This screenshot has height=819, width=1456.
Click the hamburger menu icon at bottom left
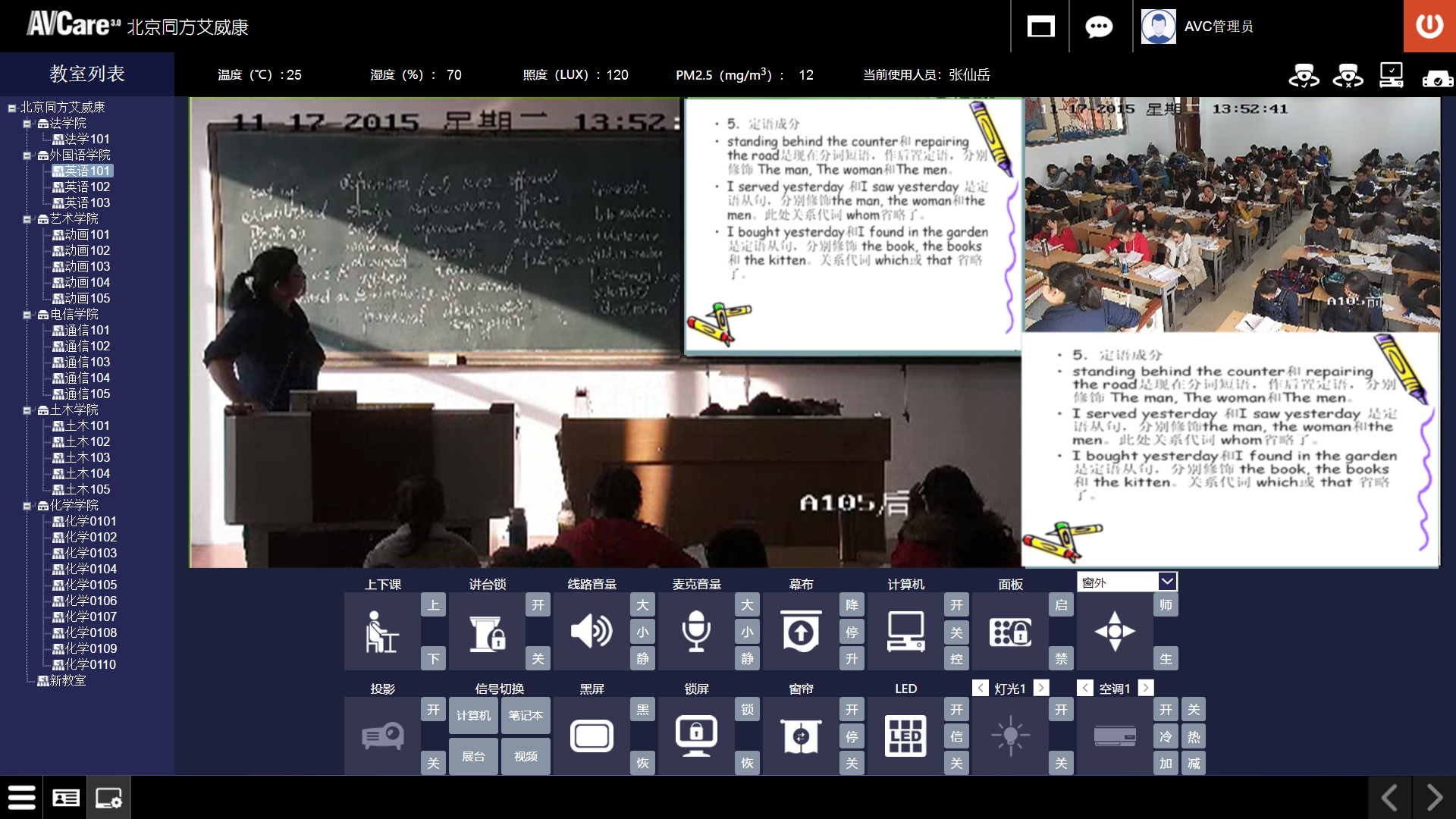click(21, 797)
